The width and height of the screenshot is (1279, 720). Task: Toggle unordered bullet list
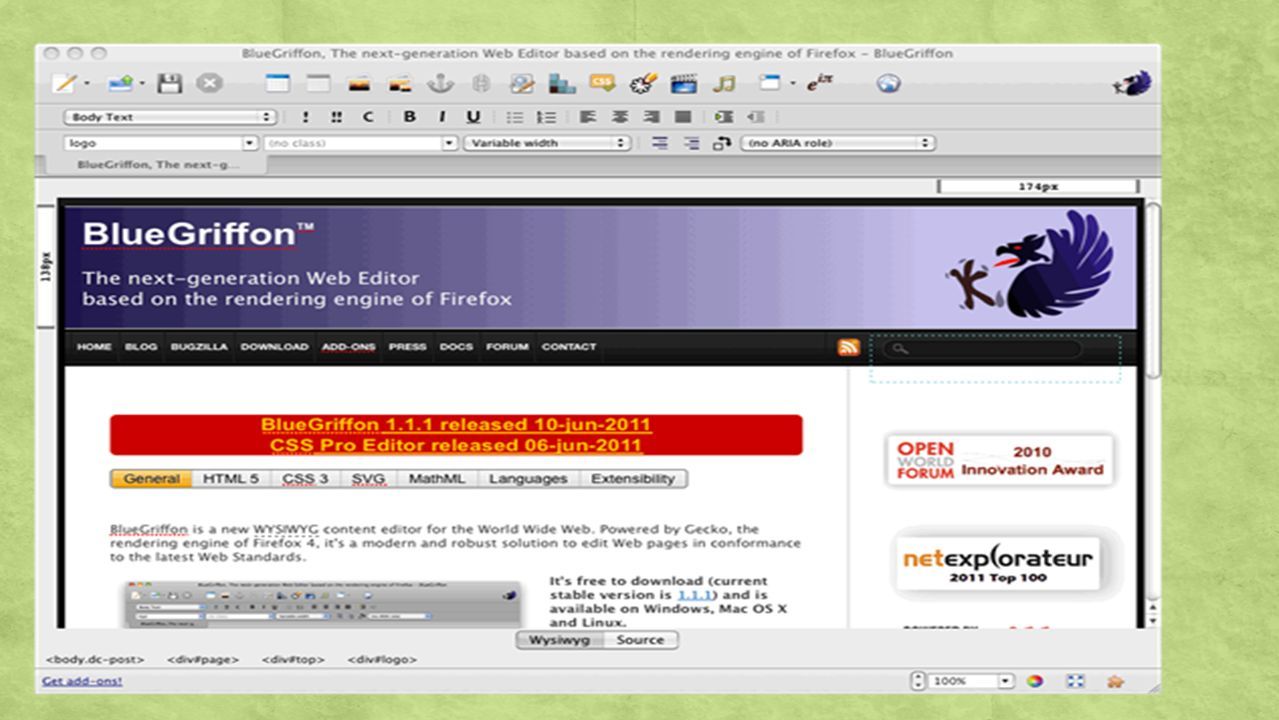point(515,117)
